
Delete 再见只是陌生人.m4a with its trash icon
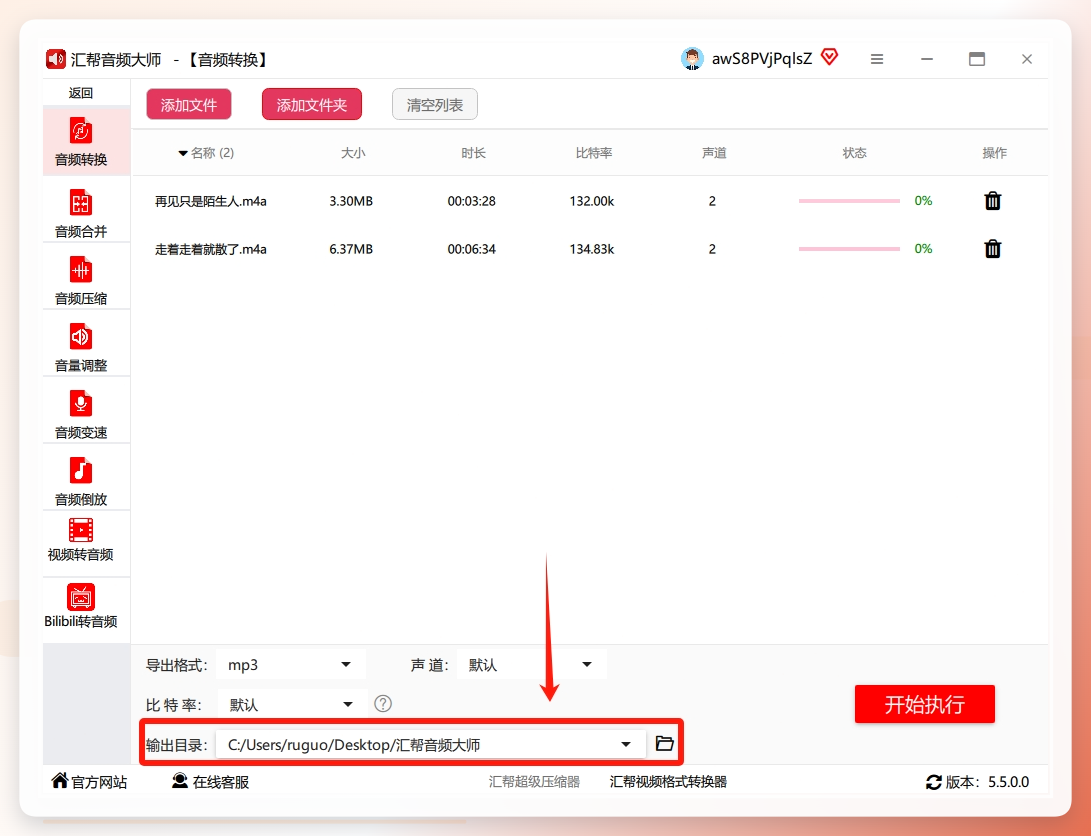coord(993,201)
